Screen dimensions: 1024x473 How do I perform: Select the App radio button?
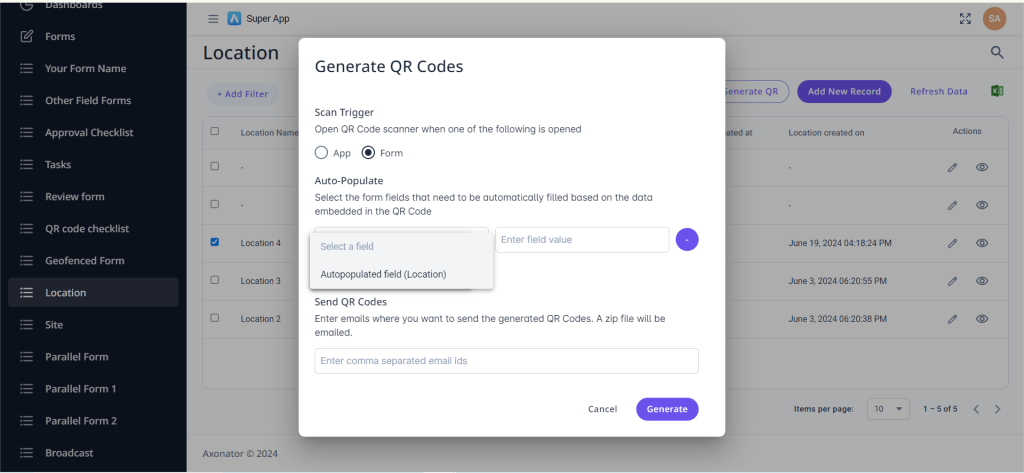point(321,153)
